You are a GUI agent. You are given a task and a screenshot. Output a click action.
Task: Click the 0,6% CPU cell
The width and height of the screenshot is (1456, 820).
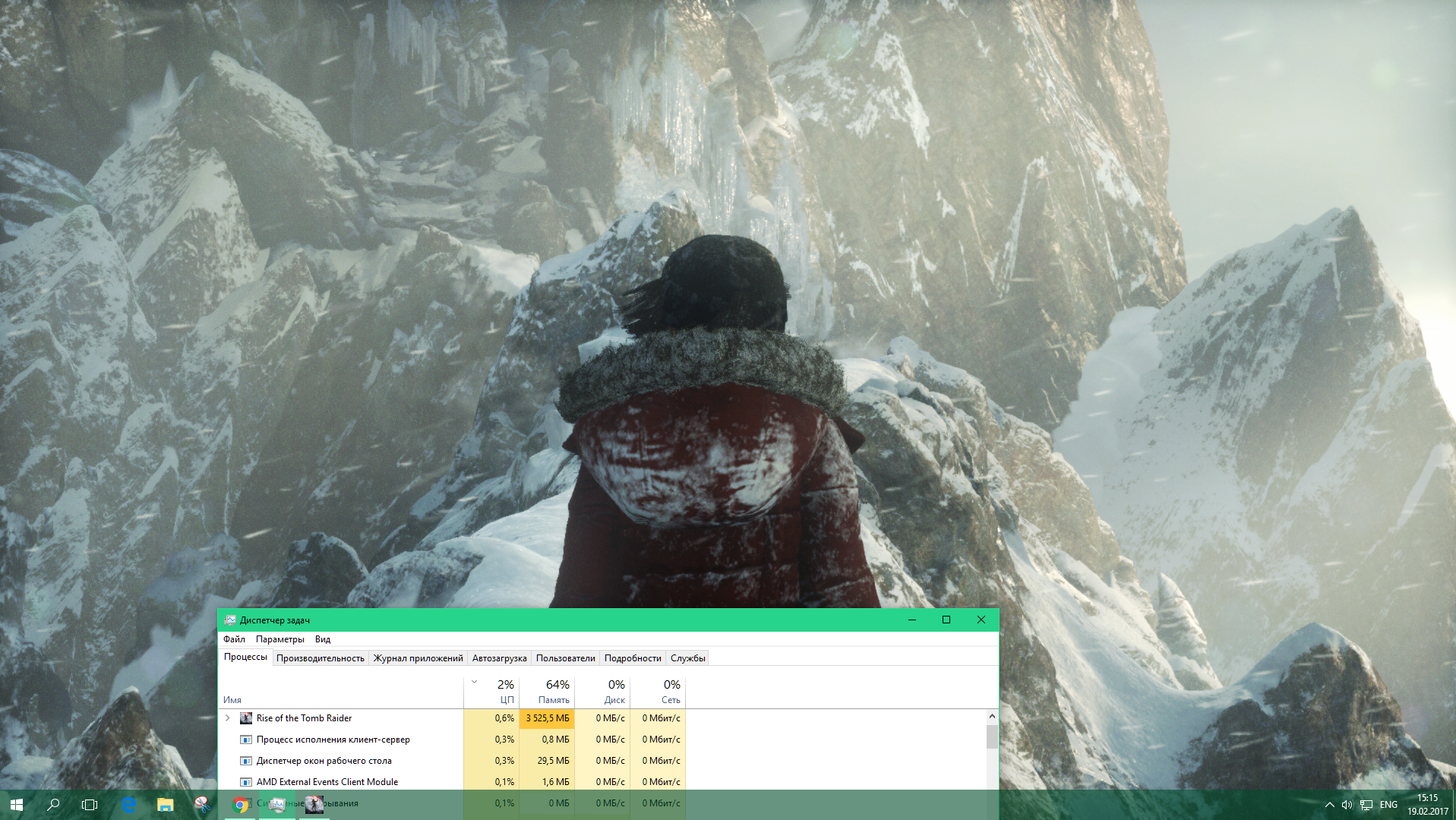(x=491, y=718)
